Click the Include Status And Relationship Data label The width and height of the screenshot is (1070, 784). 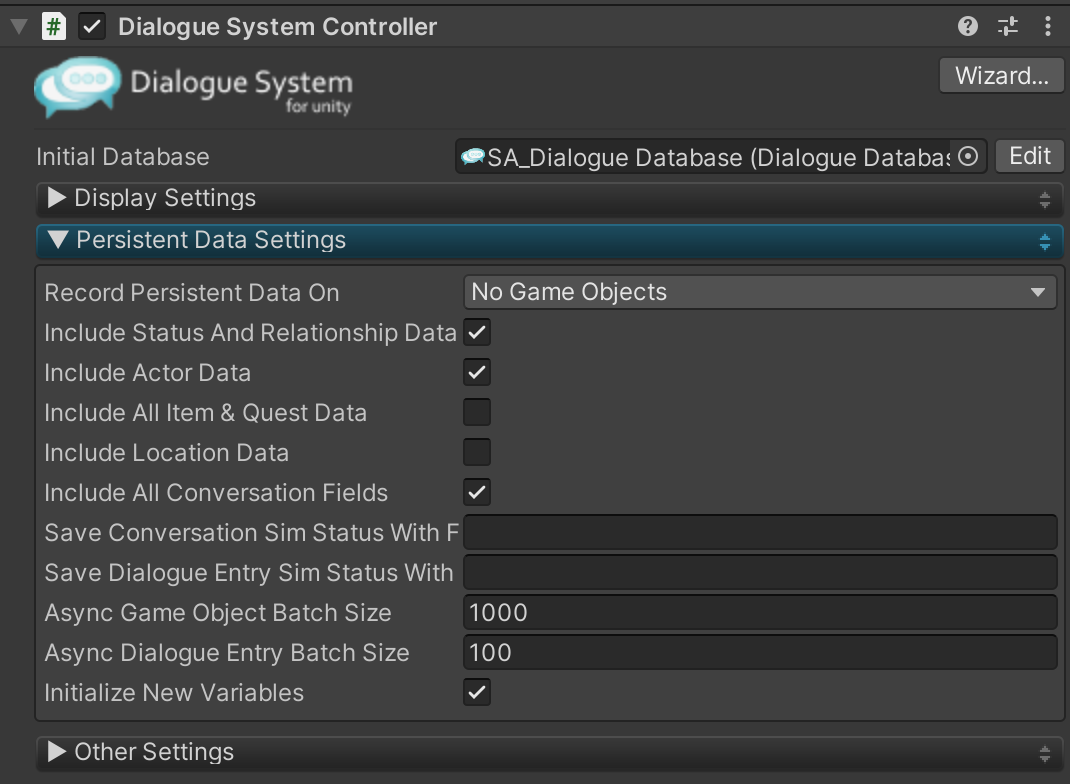click(x=250, y=333)
